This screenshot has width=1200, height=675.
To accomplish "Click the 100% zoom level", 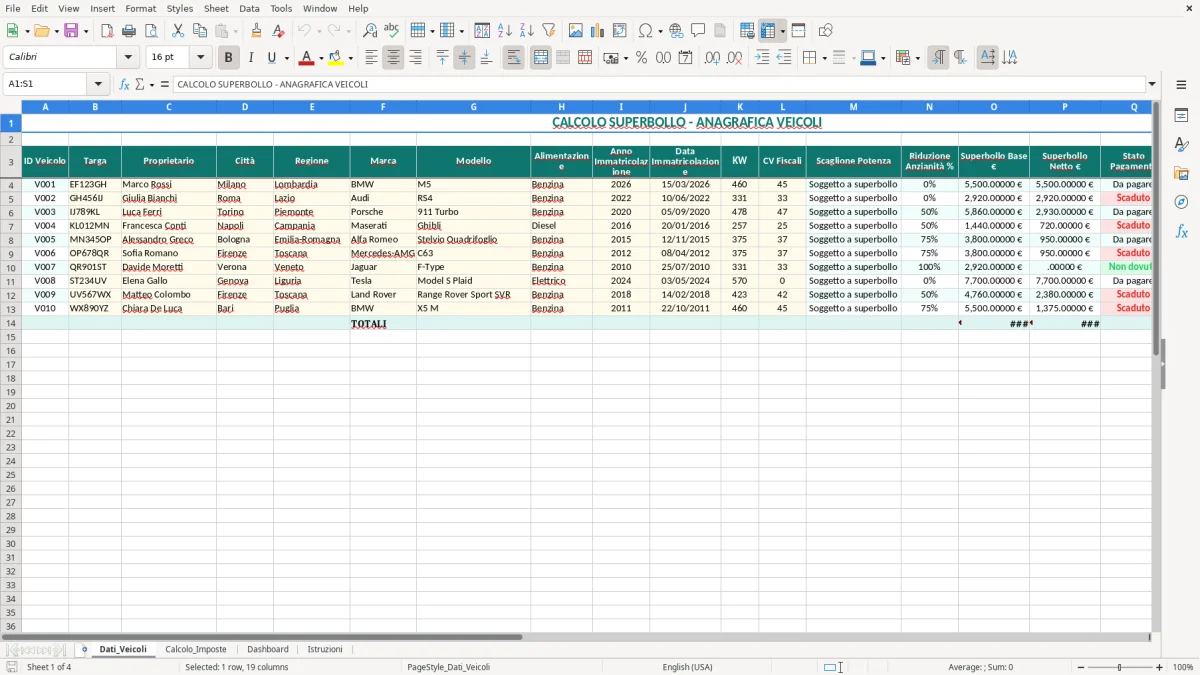I will click(x=1183, y=667).
